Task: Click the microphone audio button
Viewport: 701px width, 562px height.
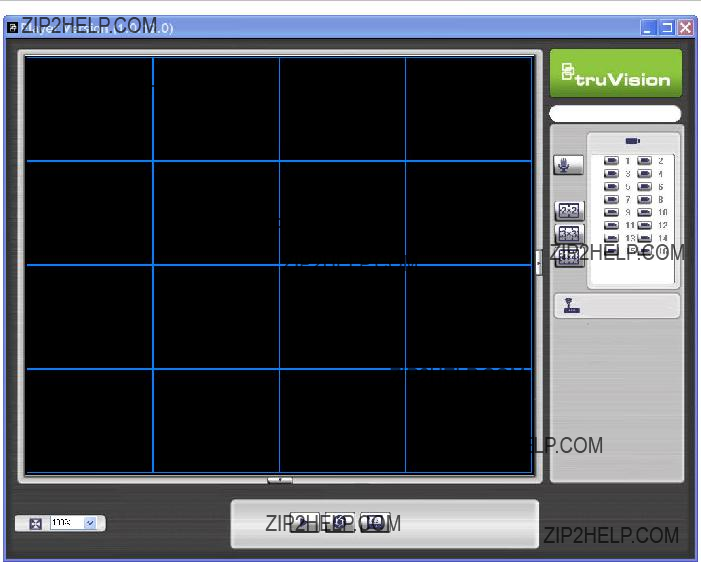Action: point(568,165)
